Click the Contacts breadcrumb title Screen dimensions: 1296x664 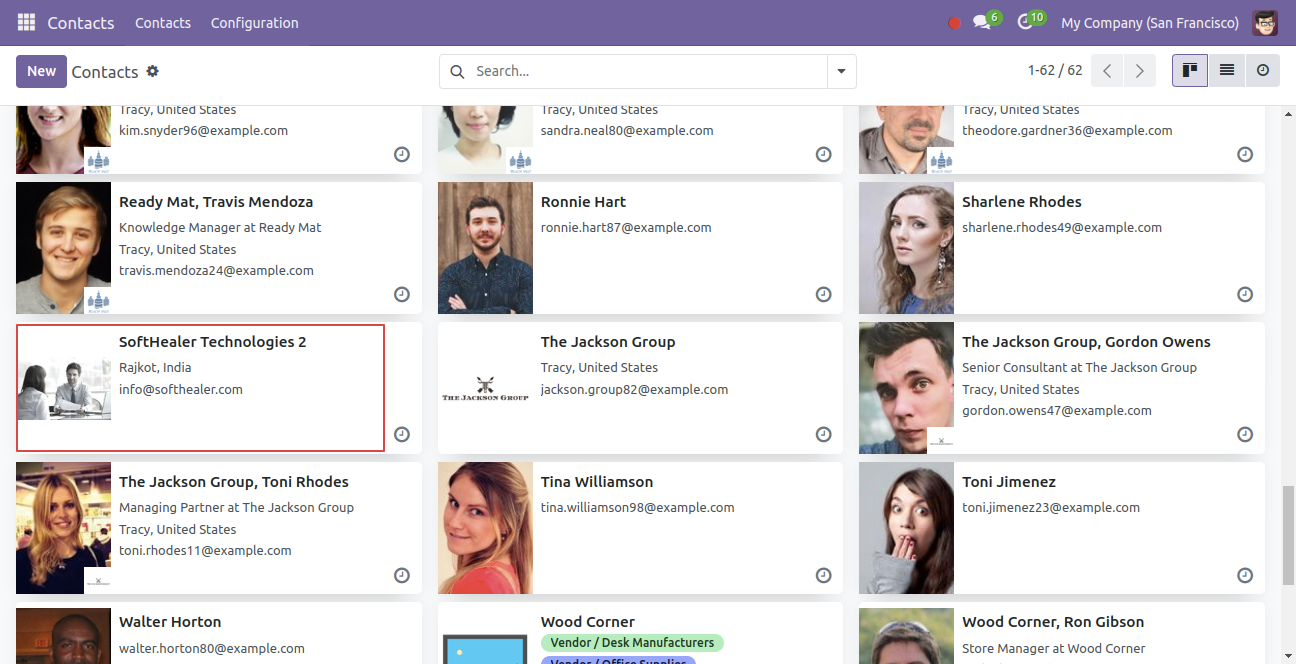[105, 72]
